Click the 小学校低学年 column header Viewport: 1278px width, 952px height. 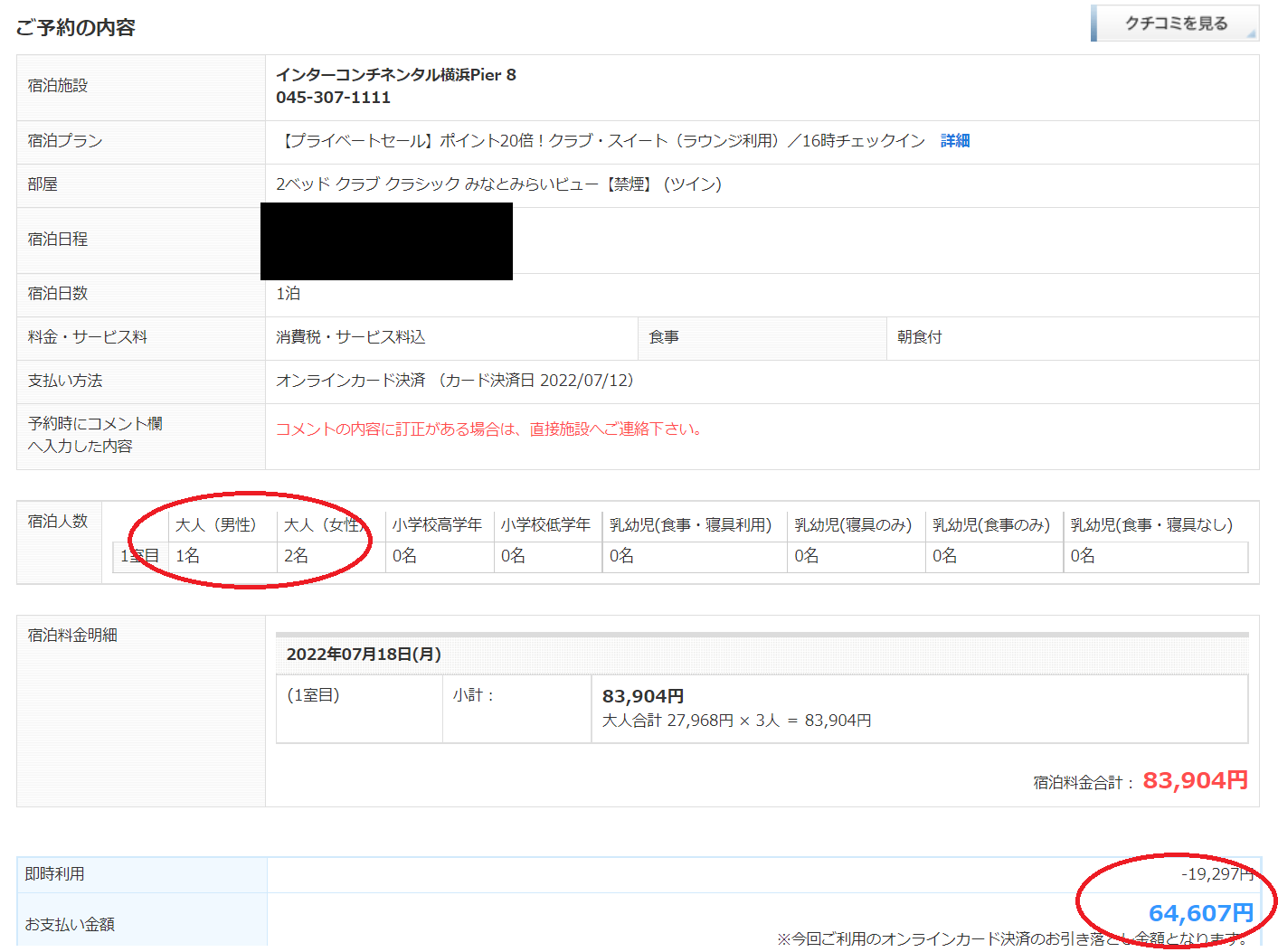pos(546,525)
